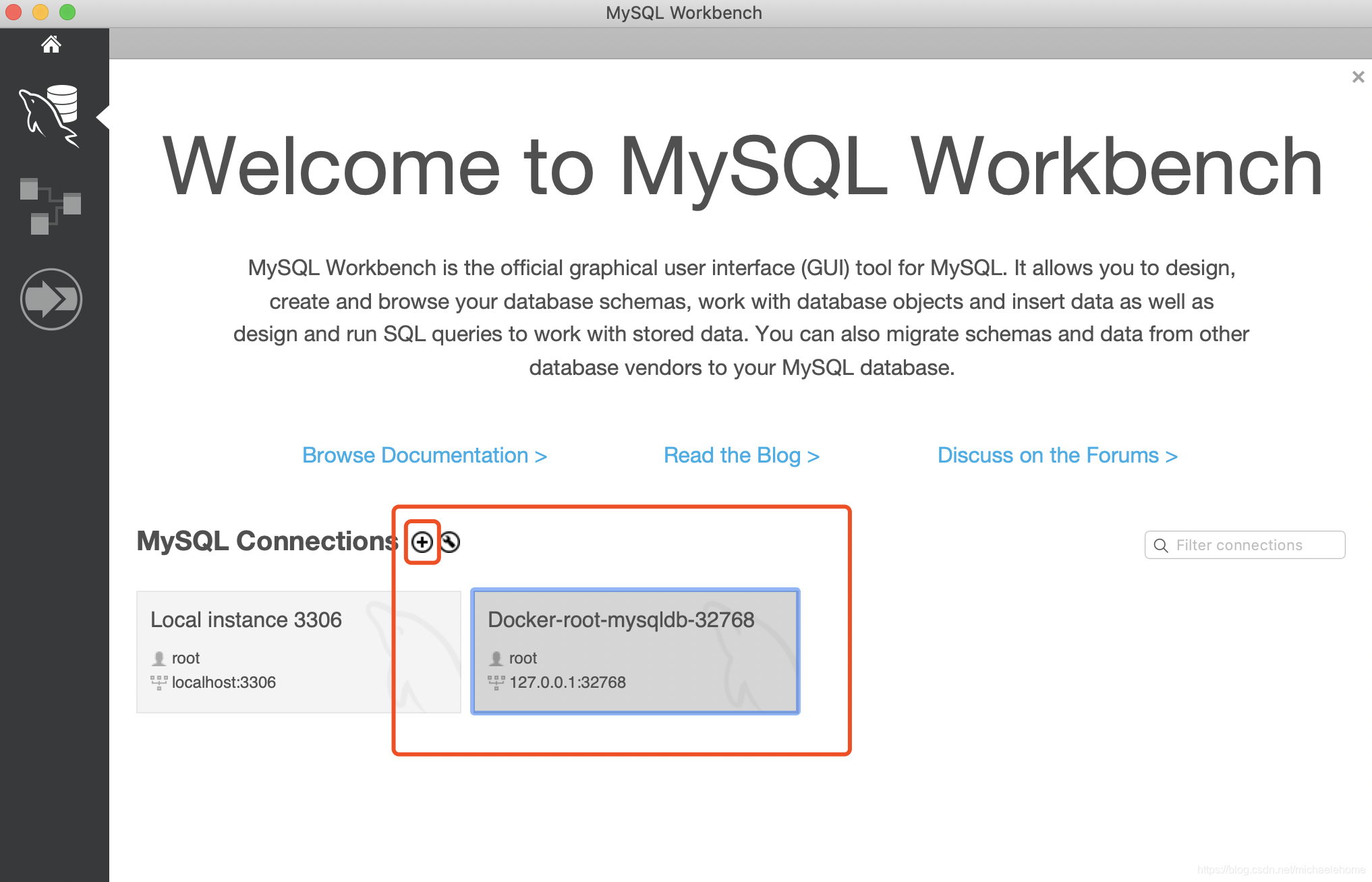Add a new MySQL connection (plus icon)
The height and width of the screenshot is (882, 1372).
click(422, 541)
